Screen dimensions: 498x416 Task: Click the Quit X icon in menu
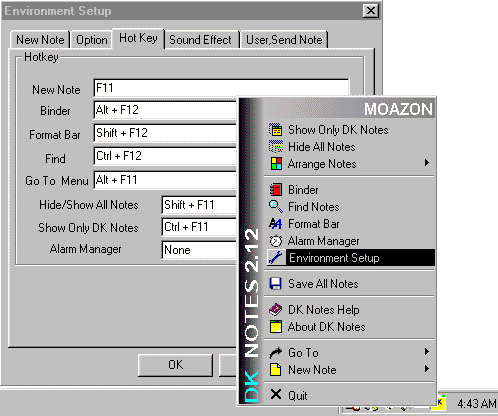[276, 394]
